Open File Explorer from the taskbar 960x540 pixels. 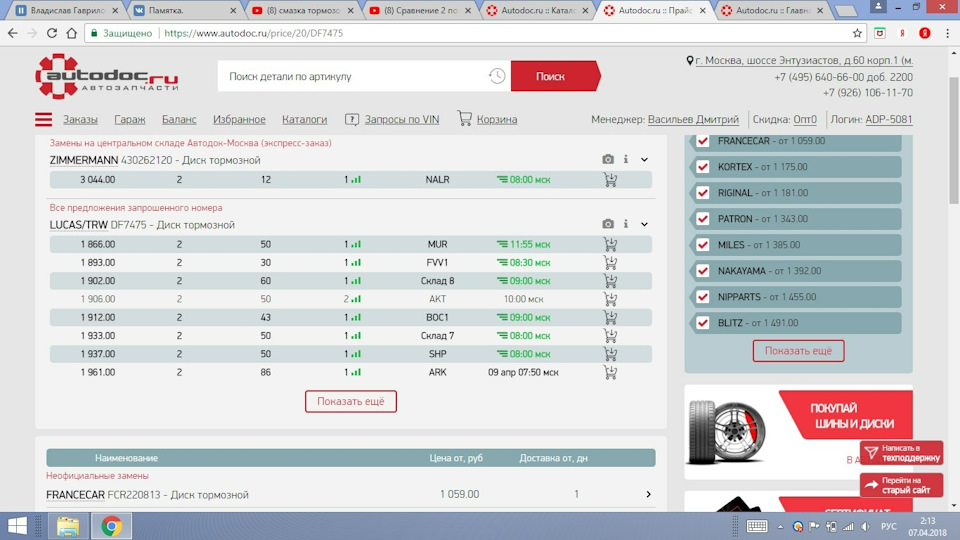(68, 526)
